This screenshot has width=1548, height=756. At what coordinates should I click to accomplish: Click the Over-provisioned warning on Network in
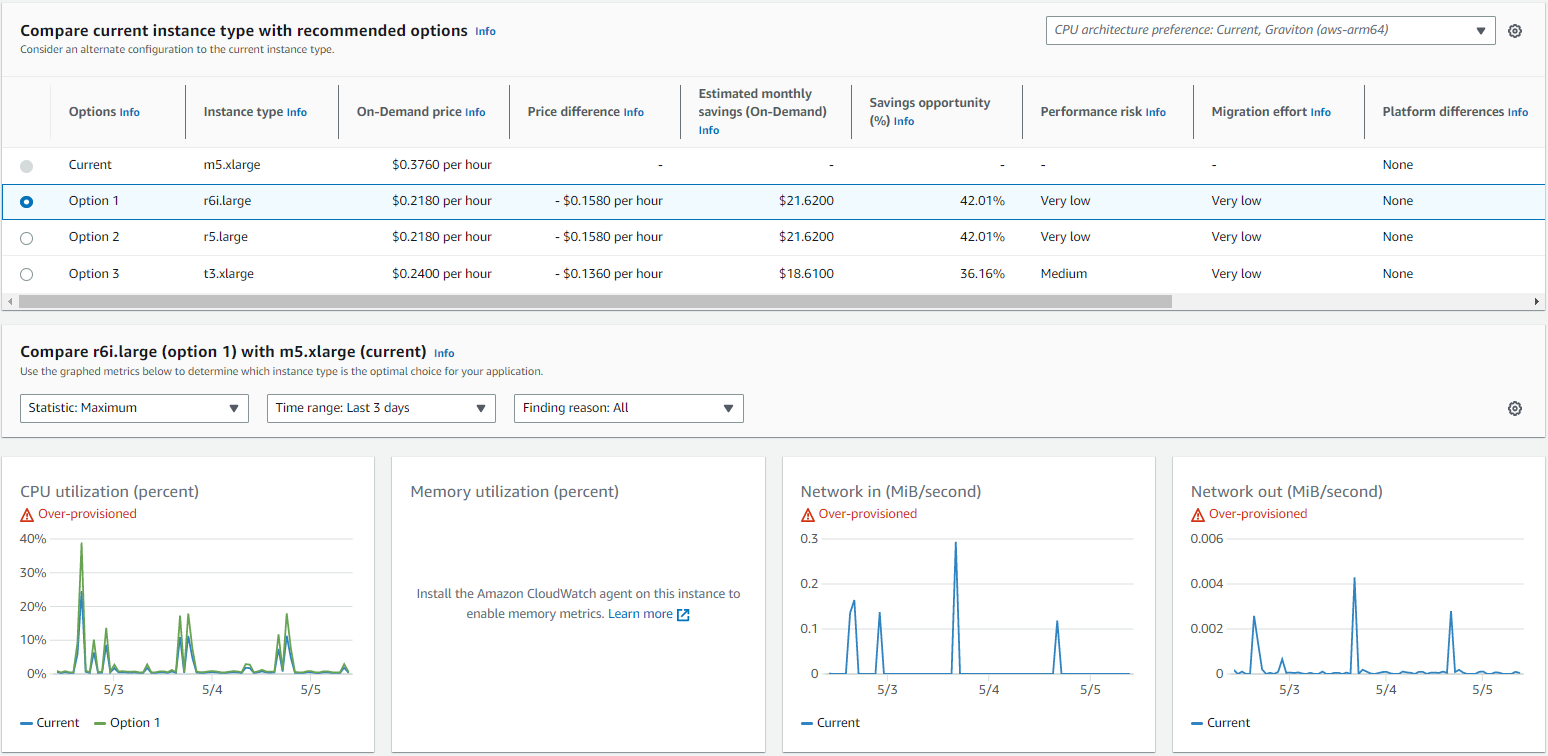[x=858, y=513]
